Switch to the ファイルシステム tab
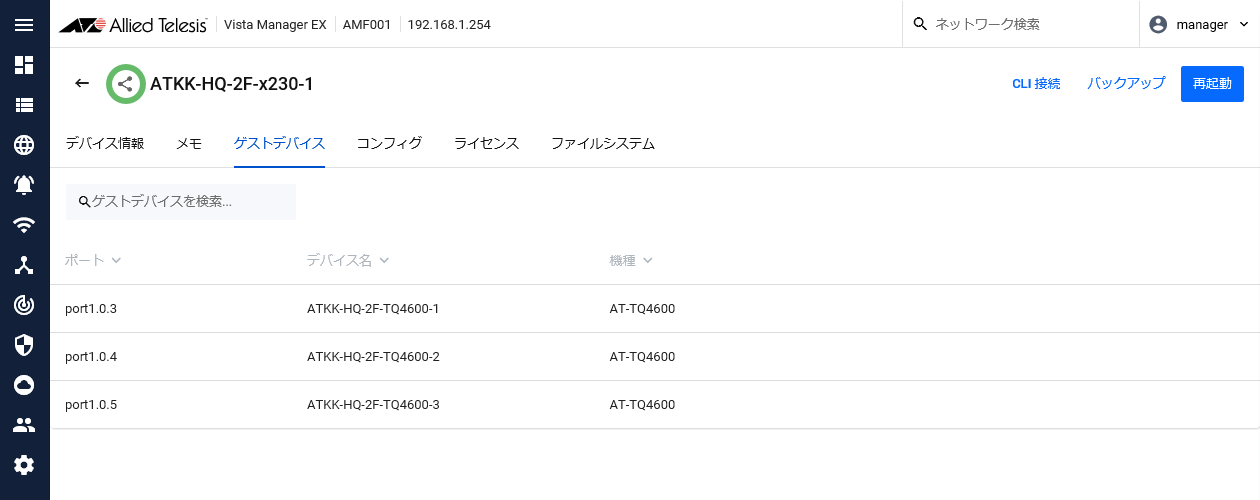This screenshot has width=1260, height=500. [x=602, y=144]
